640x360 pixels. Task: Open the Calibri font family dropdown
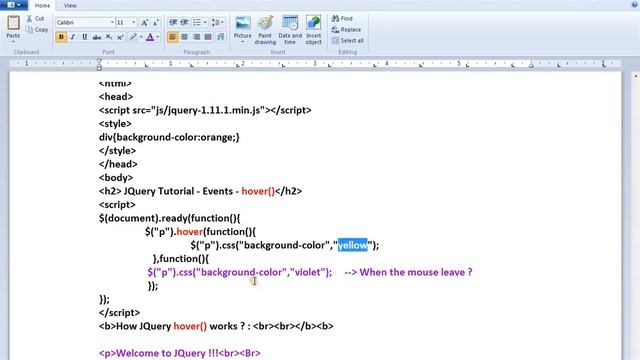(112, 22)
